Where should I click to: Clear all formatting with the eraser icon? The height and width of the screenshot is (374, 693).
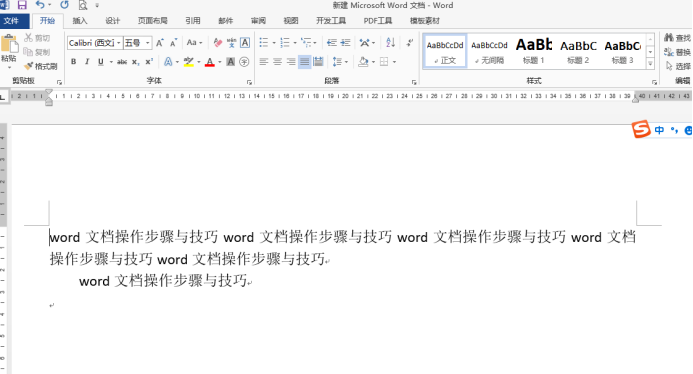pos(217,43)
